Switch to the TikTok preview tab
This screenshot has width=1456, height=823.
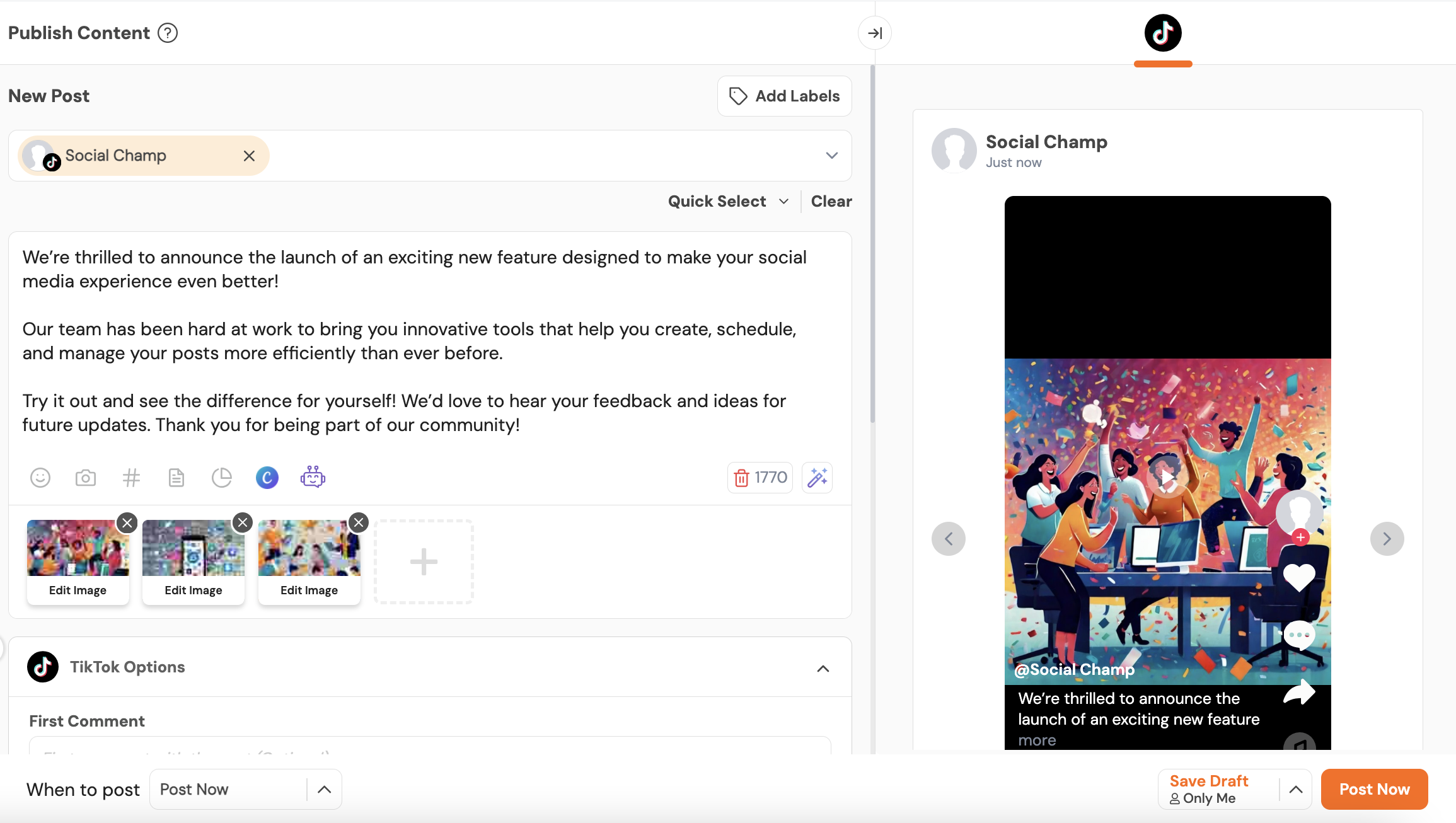pyautogui.click(x=1163, y=33)
